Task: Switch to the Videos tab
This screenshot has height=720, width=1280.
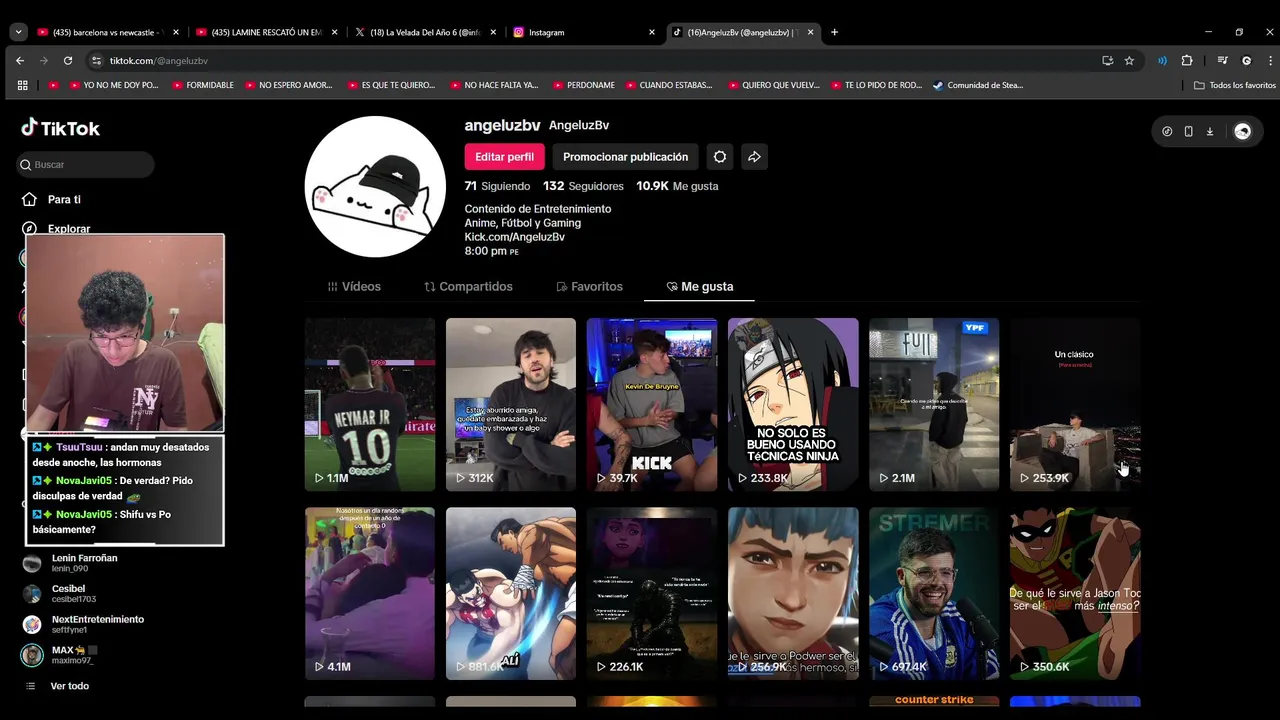Action: click(x=354, y=286)
